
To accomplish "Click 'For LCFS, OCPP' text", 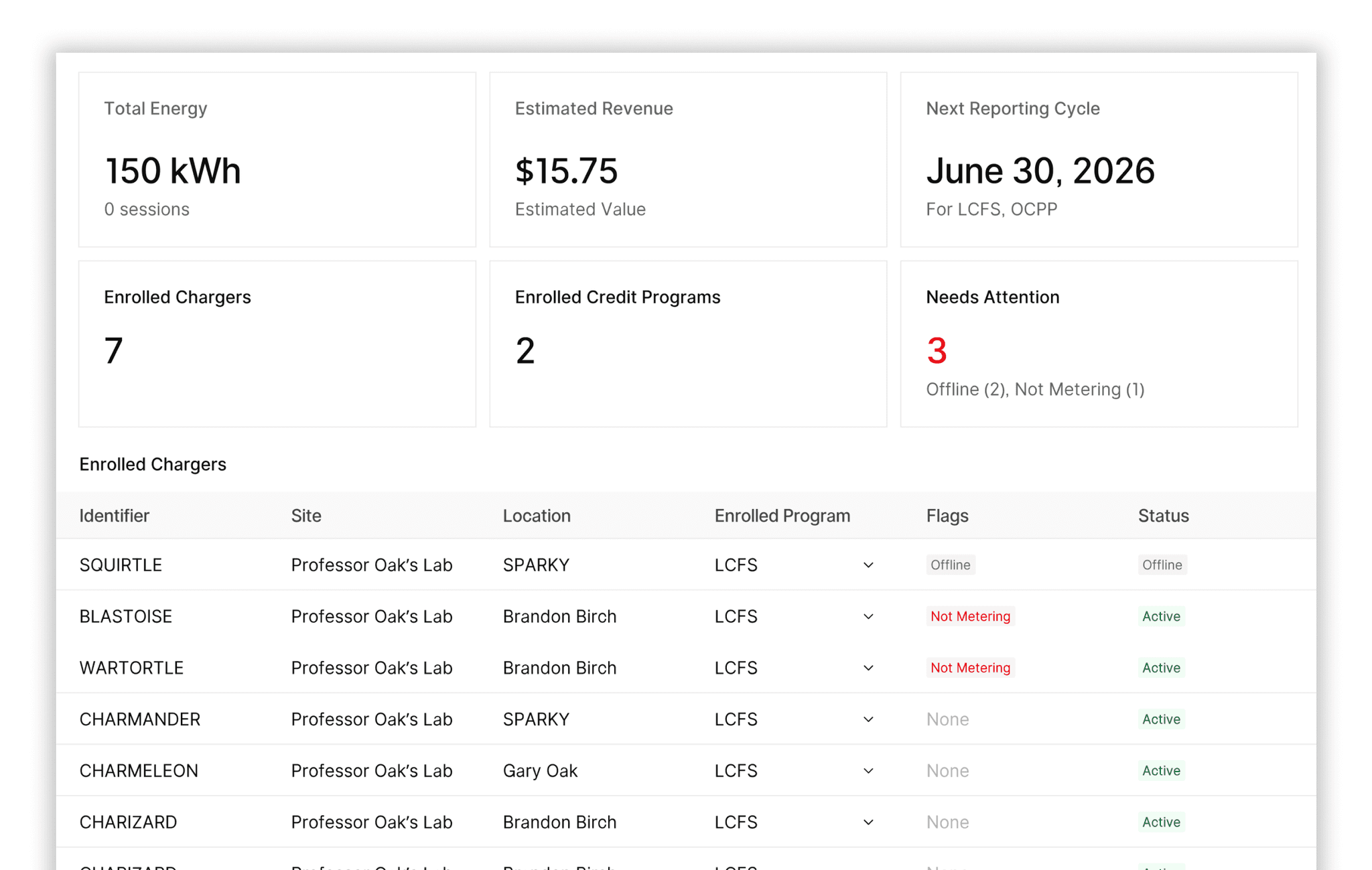I will click(x=991, y=209).
